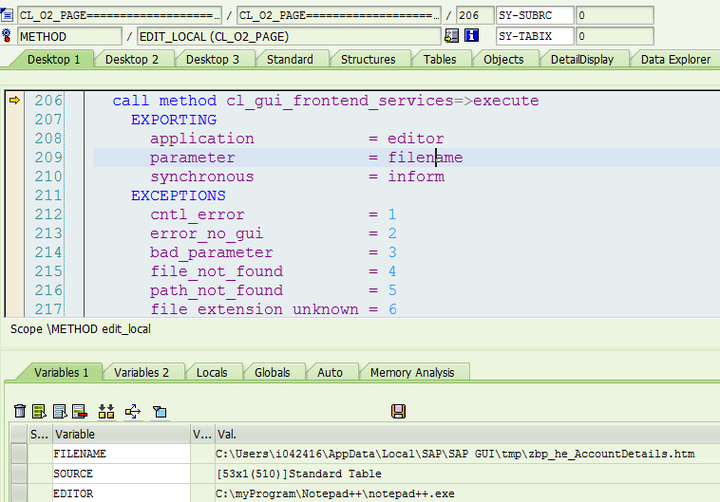Open the blue information icon
Screen dimensions: 720x502
pos(472,36)
